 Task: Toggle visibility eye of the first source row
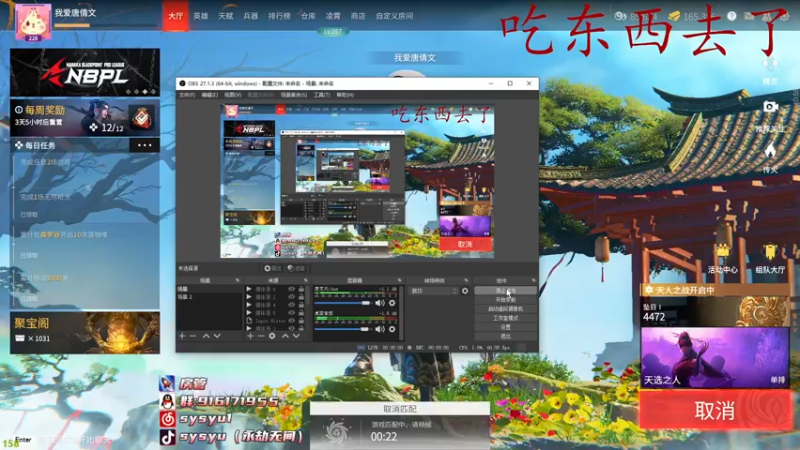[292, 289]
